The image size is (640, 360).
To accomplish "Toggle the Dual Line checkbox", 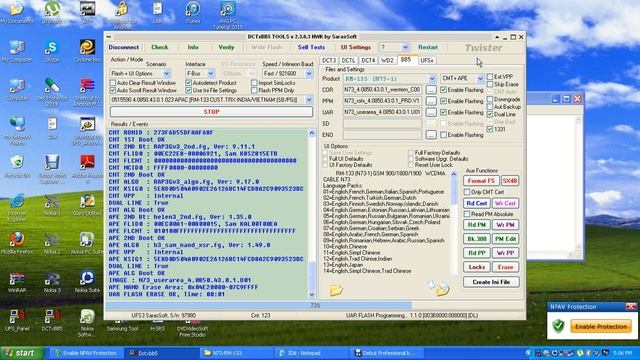I will click(490, 114).
